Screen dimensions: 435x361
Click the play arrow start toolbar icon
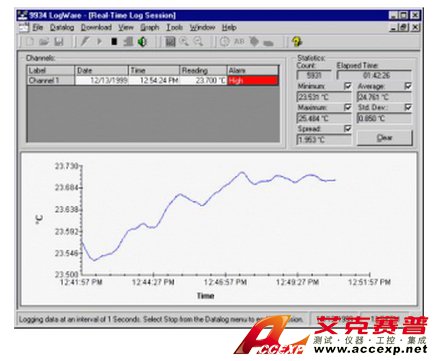[99, 42]
